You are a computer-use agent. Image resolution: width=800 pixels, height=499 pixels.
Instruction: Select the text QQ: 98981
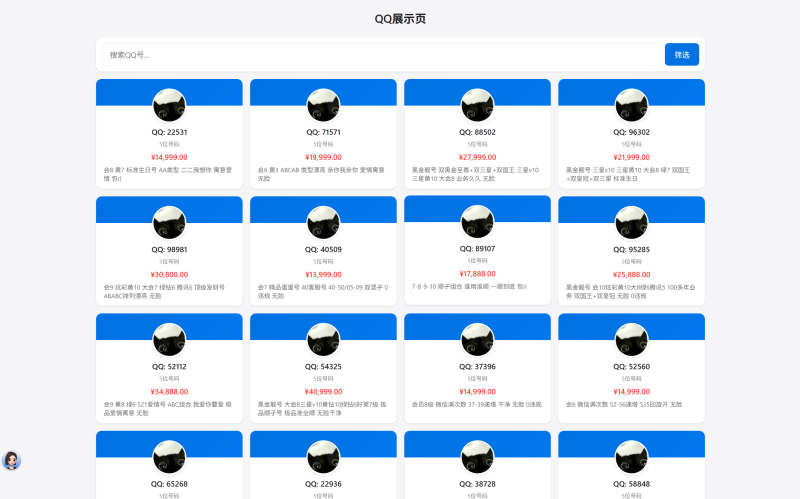point(169,250)
